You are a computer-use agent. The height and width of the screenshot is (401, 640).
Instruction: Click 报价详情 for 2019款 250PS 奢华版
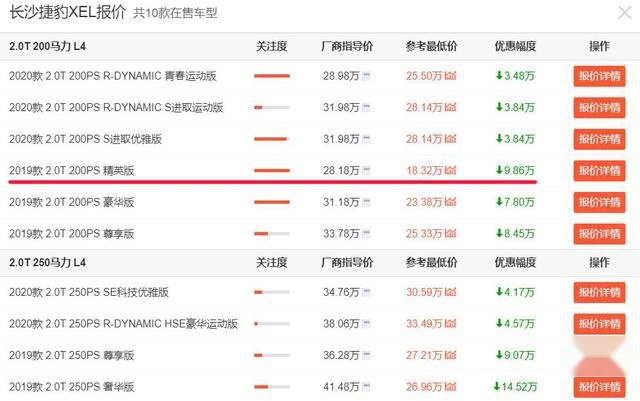click(x=599, y=387)
